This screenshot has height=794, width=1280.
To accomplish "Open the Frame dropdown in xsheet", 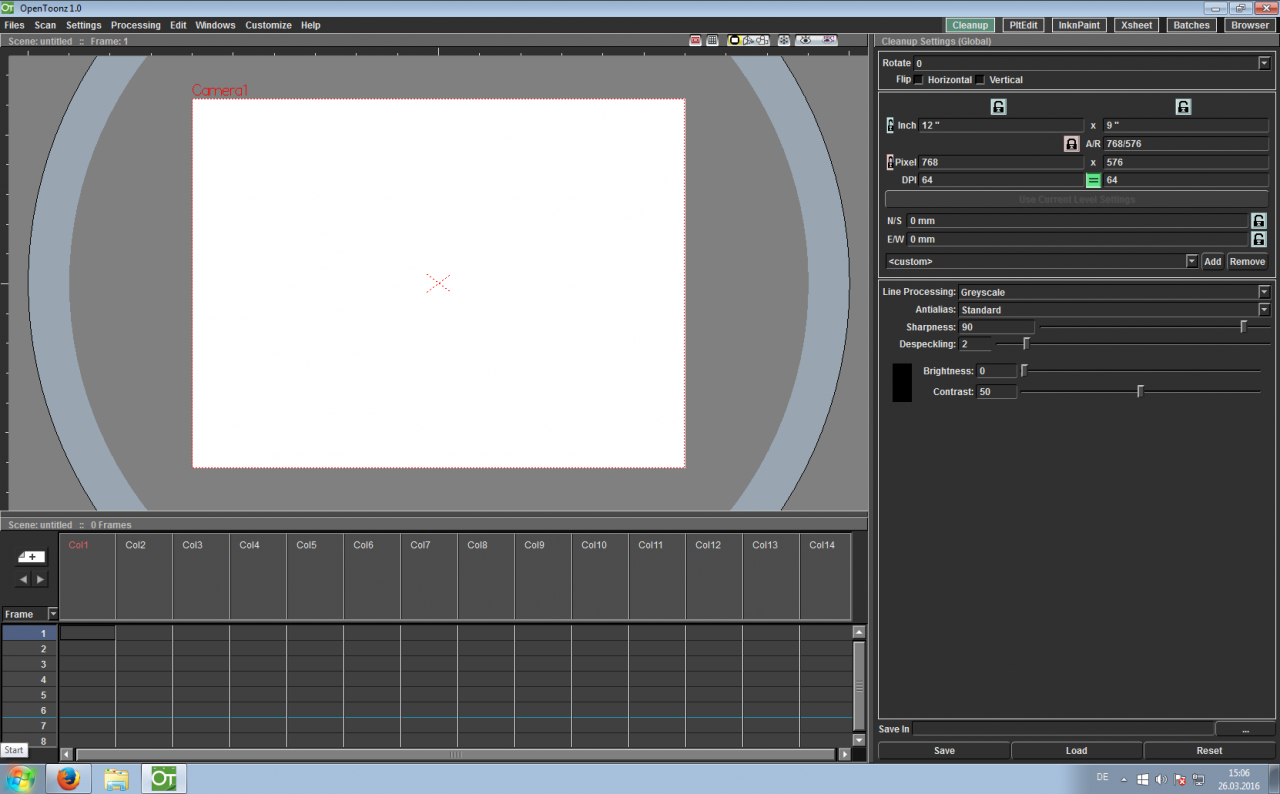I will point(53,614).
